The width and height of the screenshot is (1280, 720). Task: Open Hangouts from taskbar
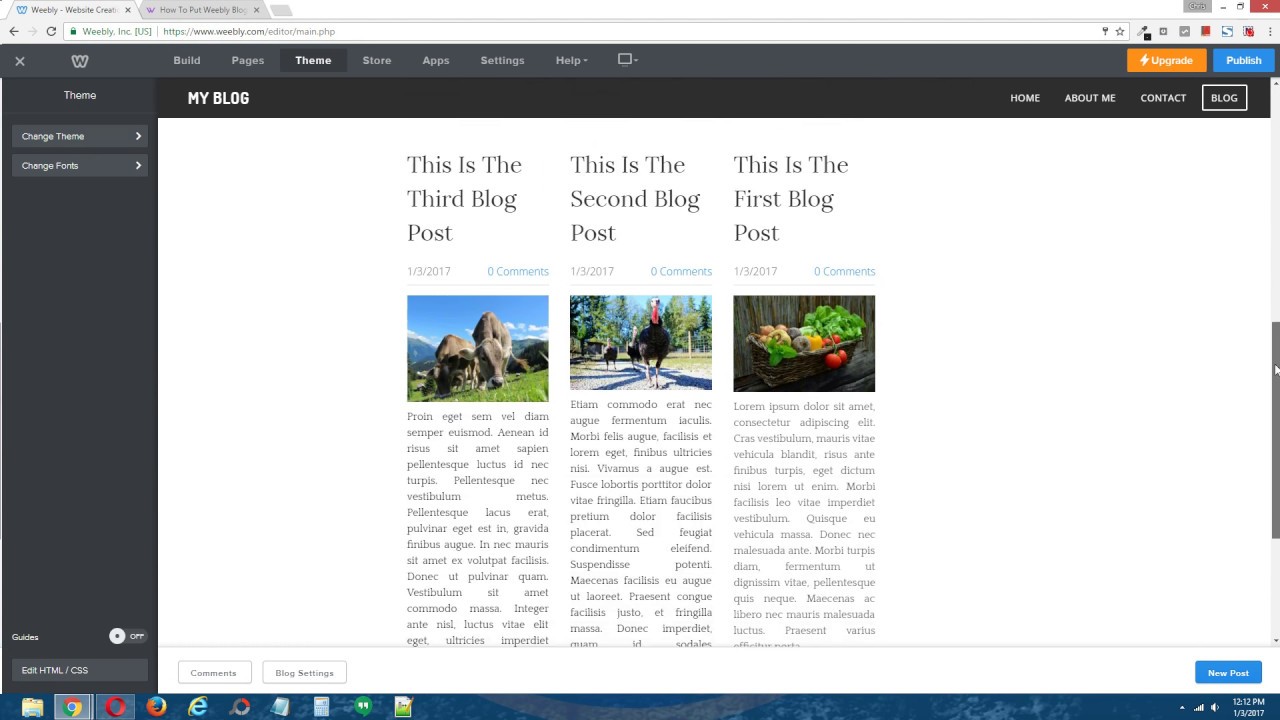click(363, 707)
